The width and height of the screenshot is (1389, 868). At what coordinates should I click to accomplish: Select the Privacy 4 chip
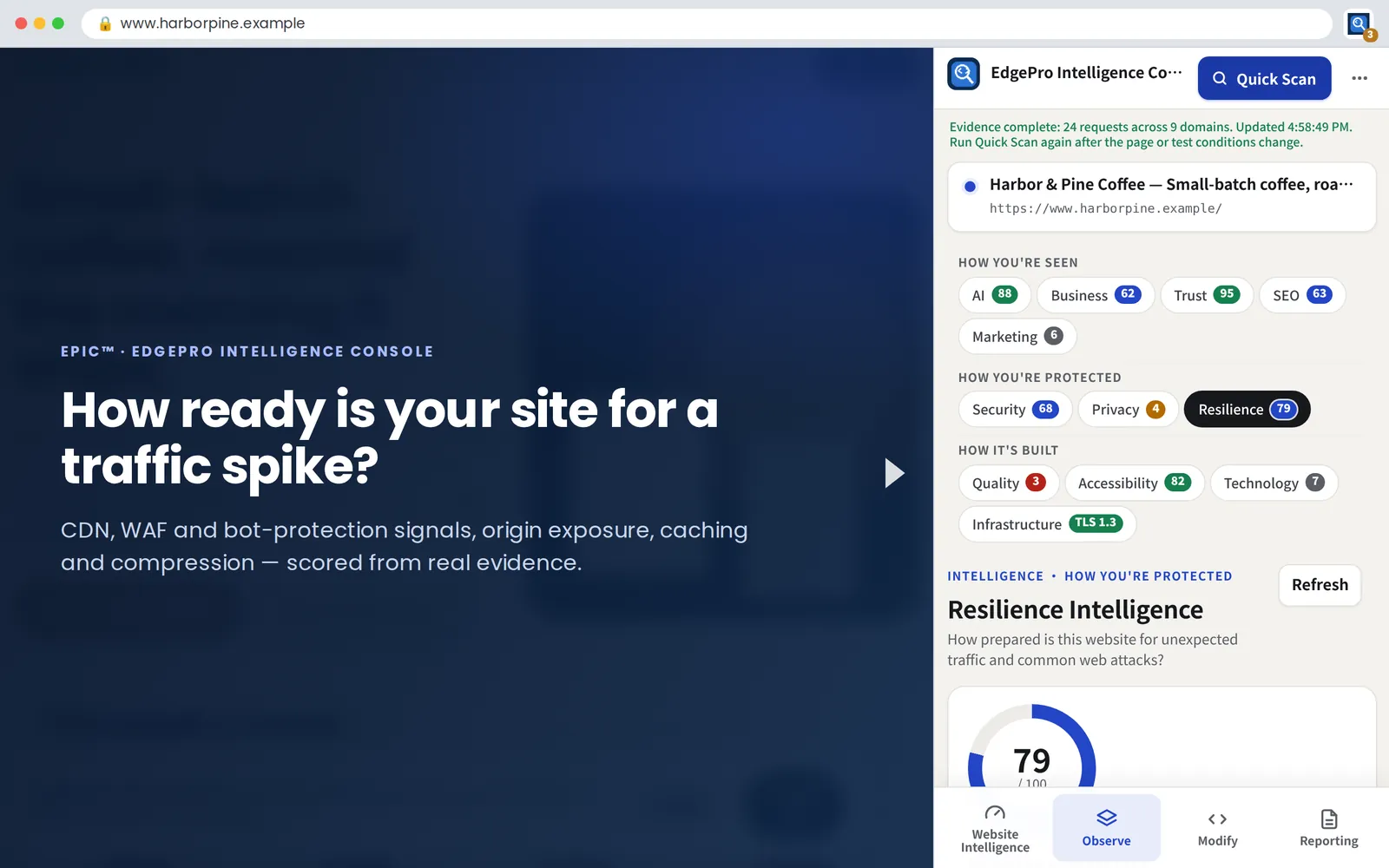pos(1128,409)
